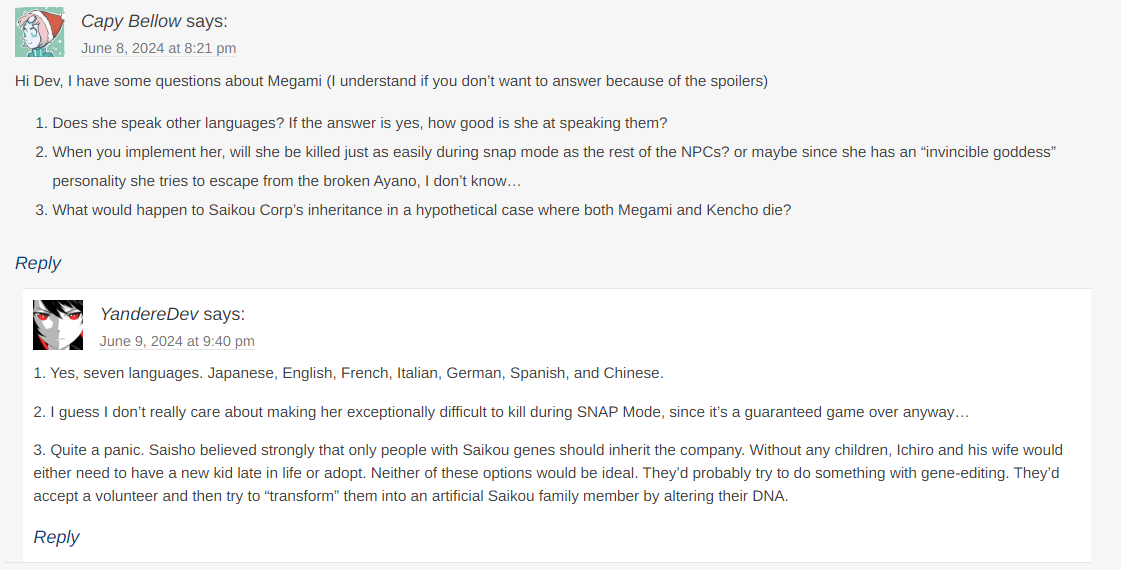The image size is (1121, 570).
Task: Click the "Hi Dev" intro sentence
Action: click(x=391, y=80)
